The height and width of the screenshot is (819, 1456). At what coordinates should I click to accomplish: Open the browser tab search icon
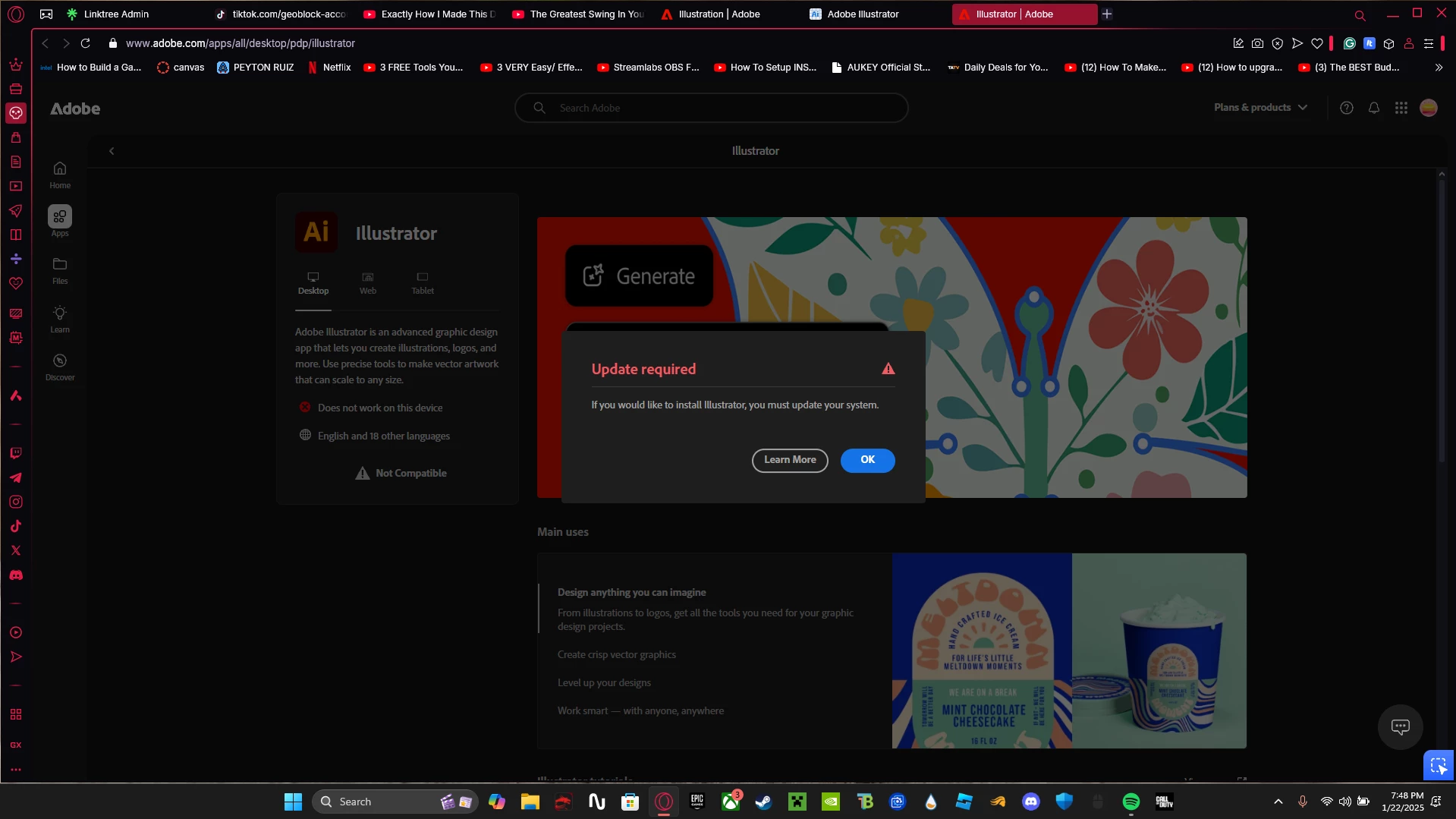pos(1360,14)
